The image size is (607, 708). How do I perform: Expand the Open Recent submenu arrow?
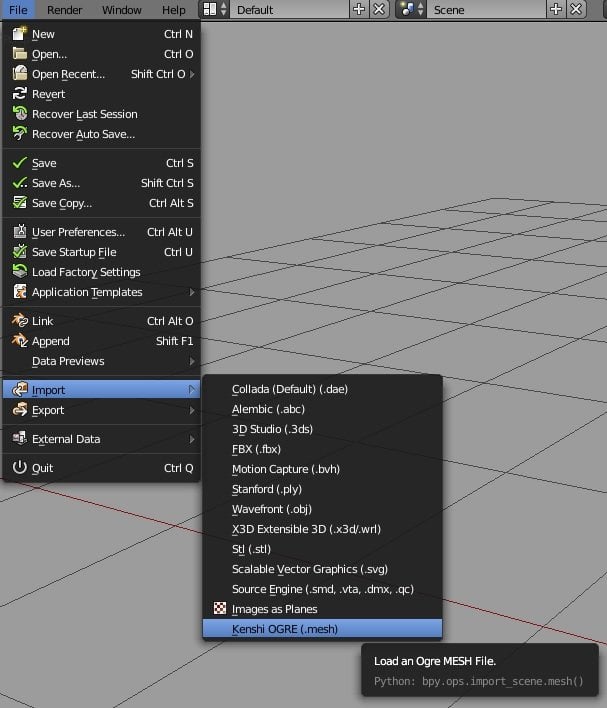tap(192, 74)
